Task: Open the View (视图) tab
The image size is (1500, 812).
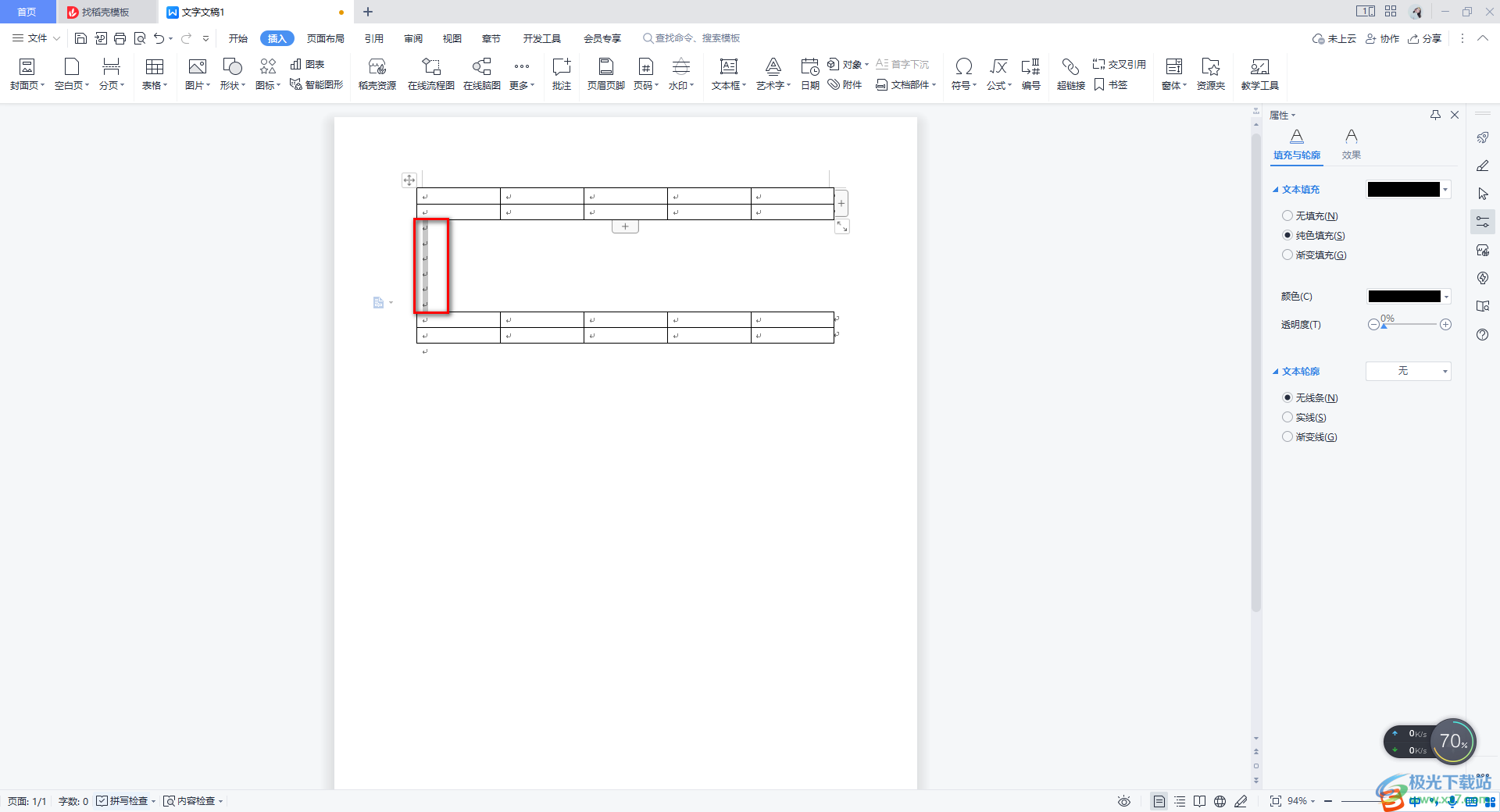Action: tap(452, 38)
